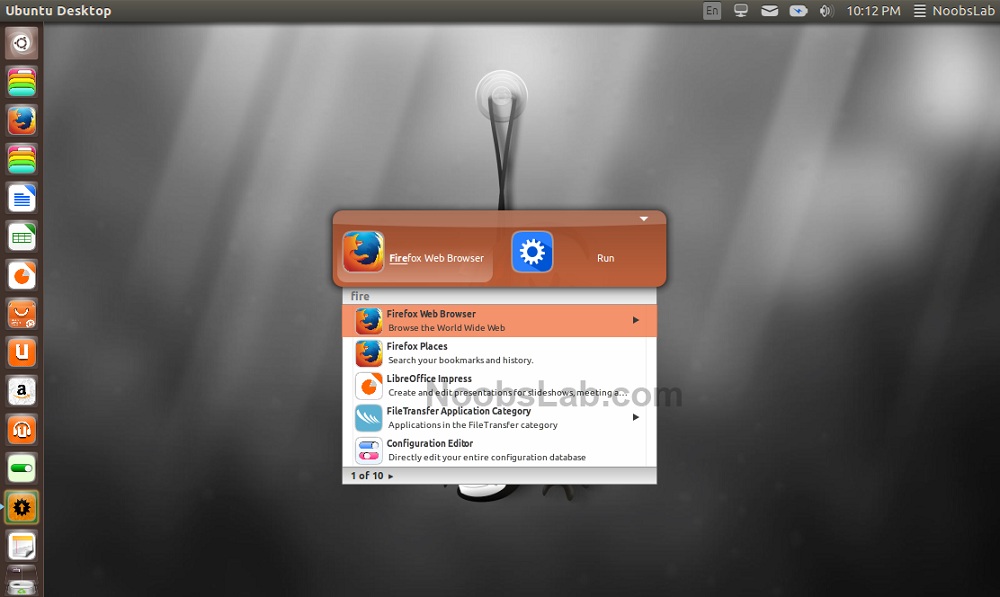1000x597 pixels.
Task: Select Firefox Places result
Action: coord(499,353)
